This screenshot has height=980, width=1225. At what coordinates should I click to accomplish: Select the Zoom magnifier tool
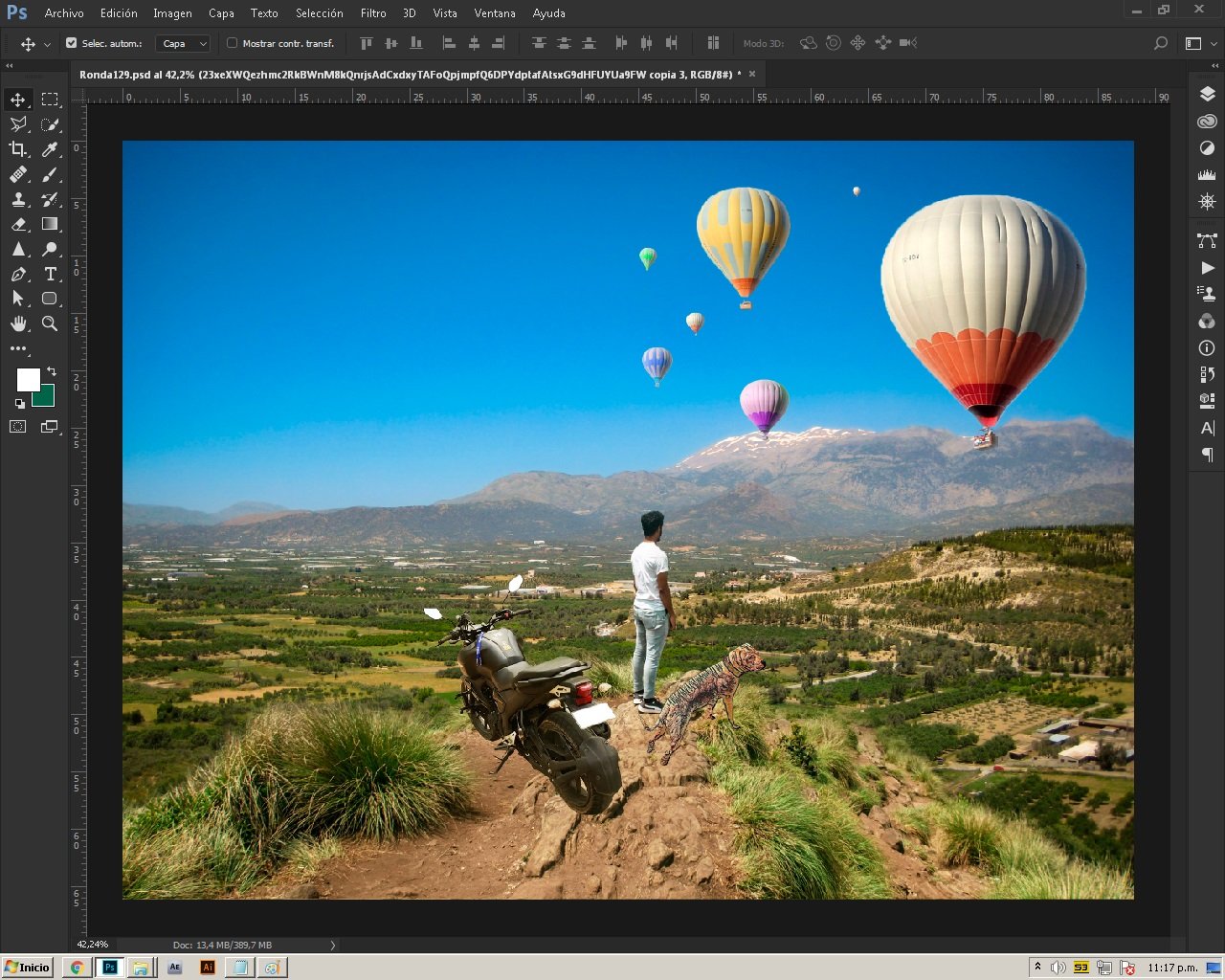pyautogui.click(x=50, y=323)
